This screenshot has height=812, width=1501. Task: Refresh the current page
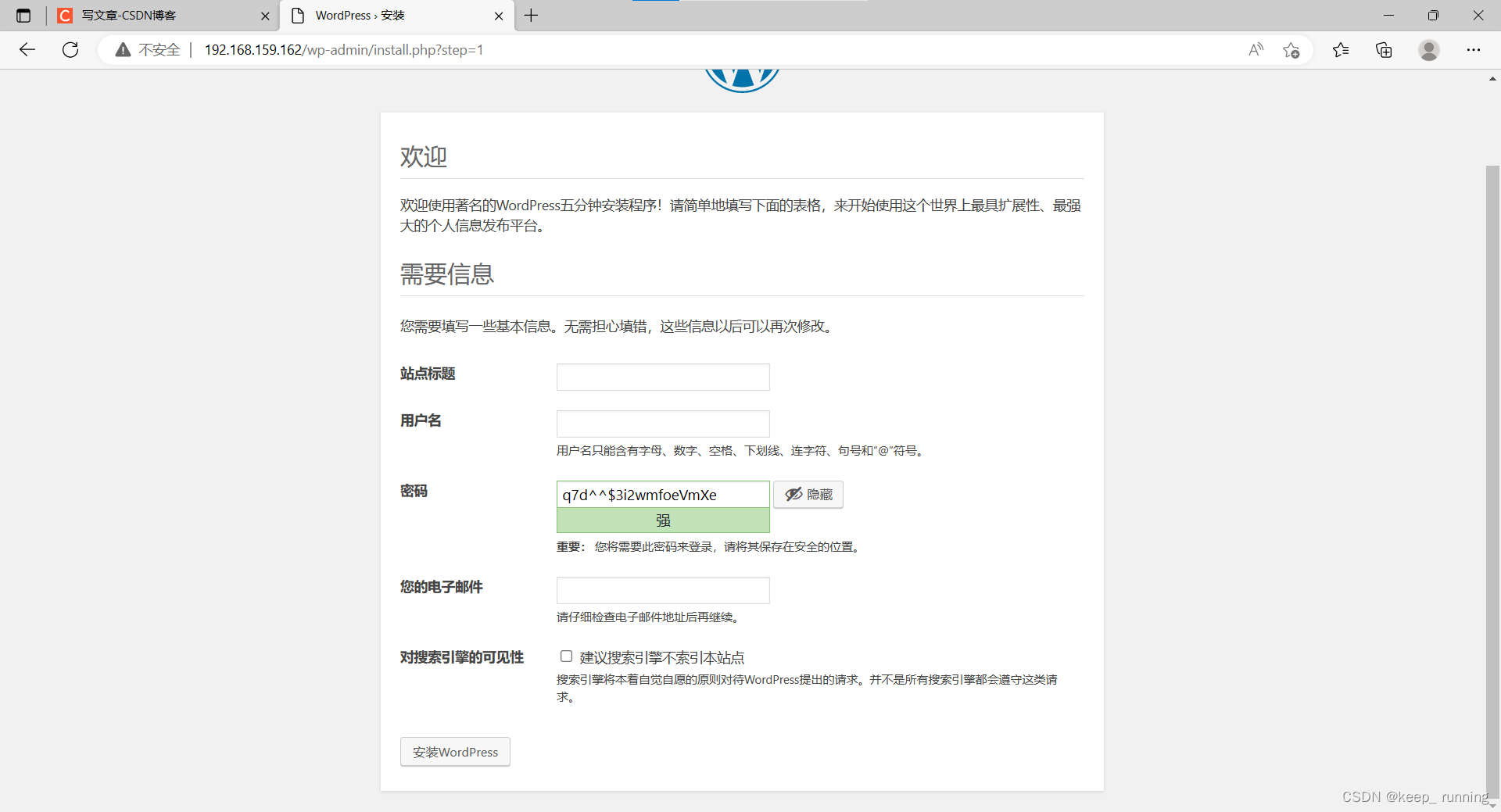click(70, 49)
